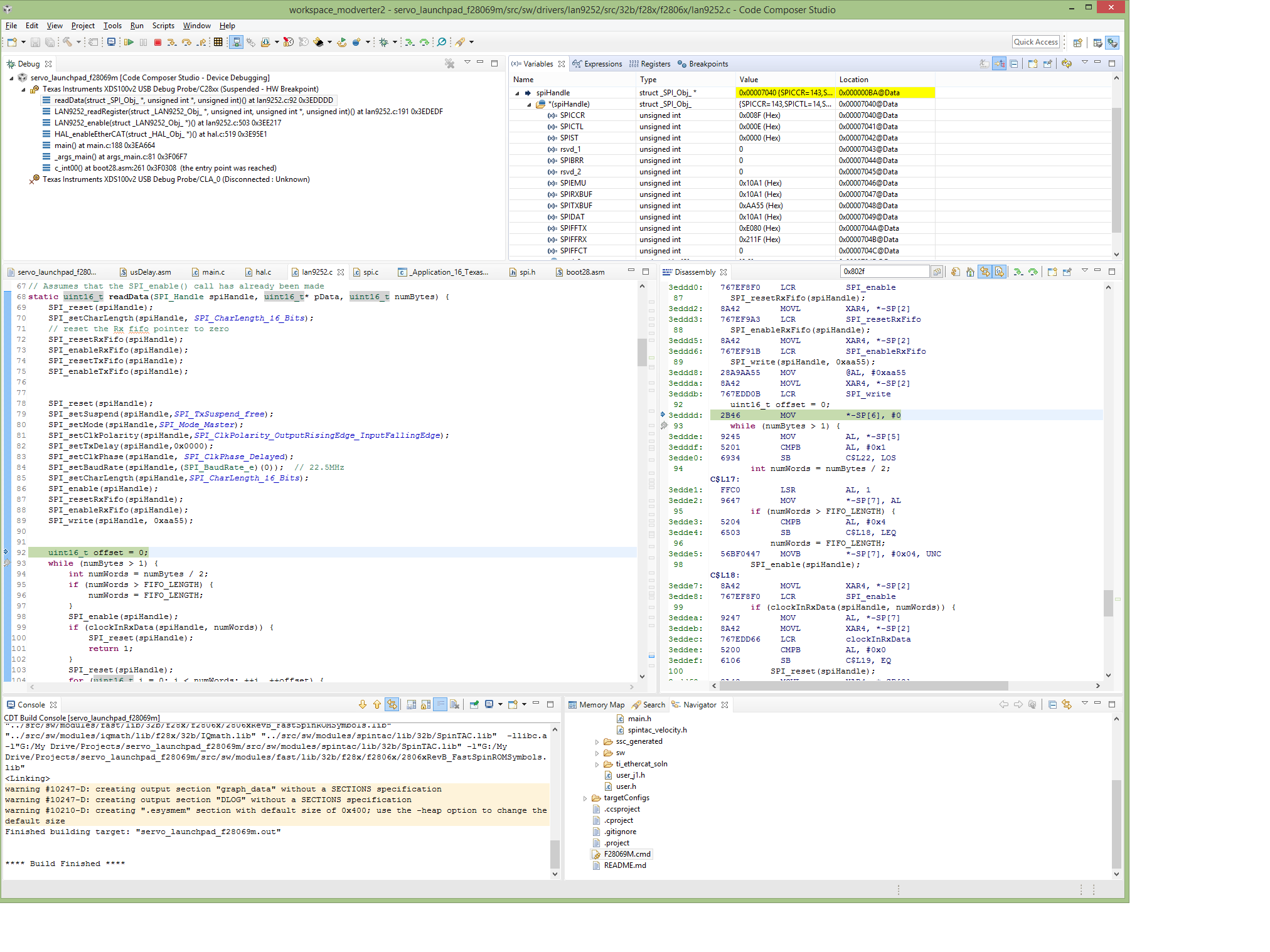1270x952 pixels.
Task: Toggle Show Source in Disassembly toolbar
Action: 1000,272
